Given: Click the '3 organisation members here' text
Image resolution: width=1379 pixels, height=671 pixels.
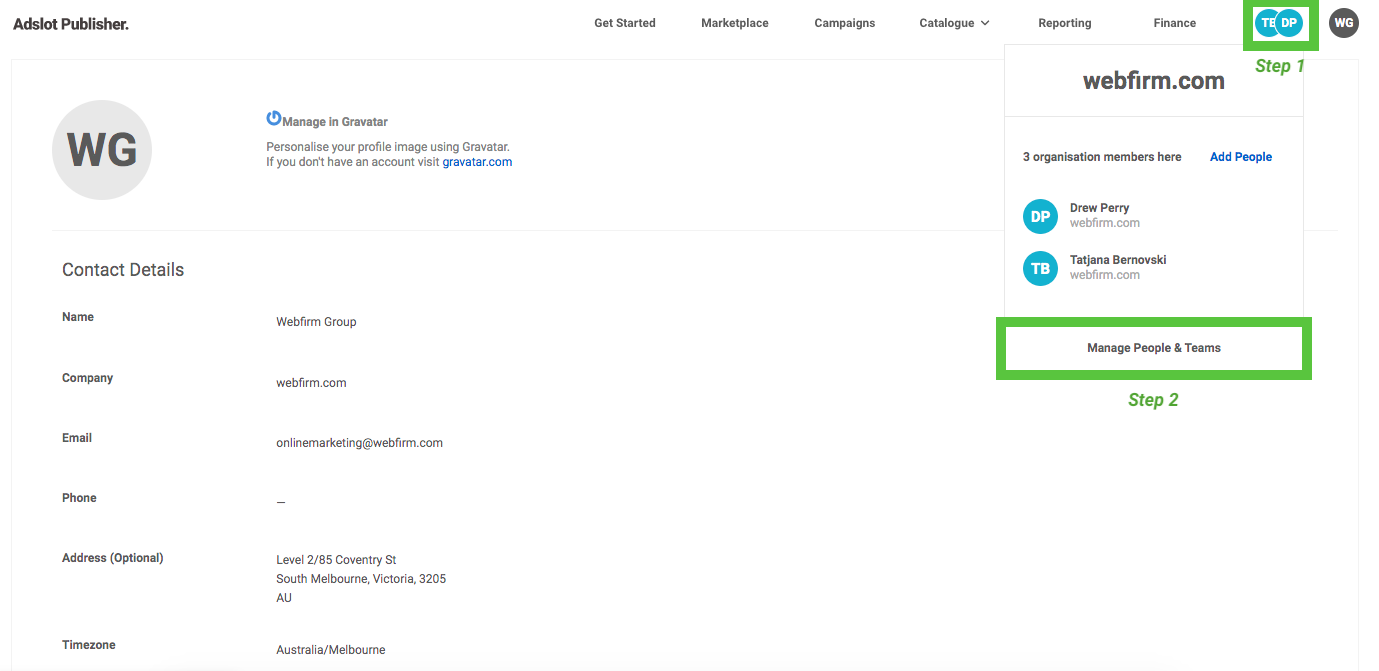Looking at the screenshot, I should (1102, 157).
